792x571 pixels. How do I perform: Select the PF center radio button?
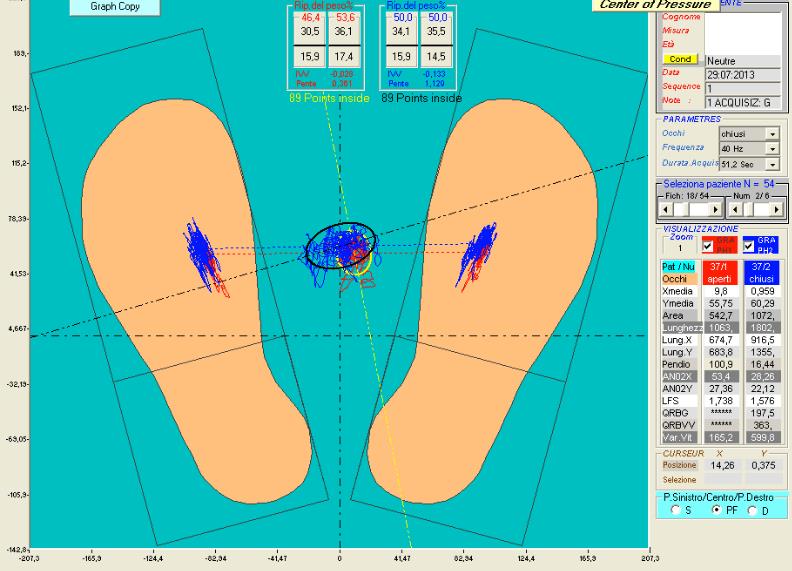(716, 510)
